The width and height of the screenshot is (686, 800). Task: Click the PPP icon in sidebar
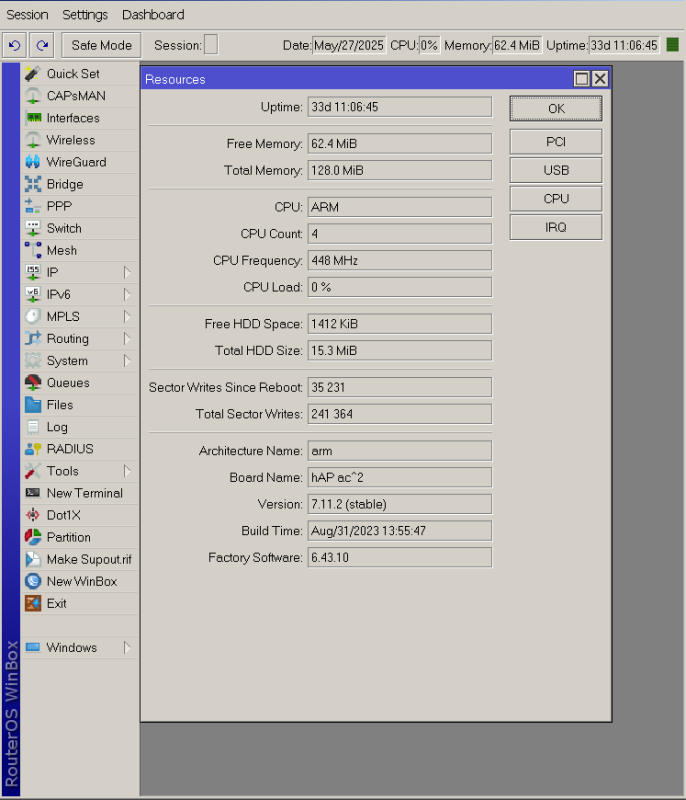[33, 206]
